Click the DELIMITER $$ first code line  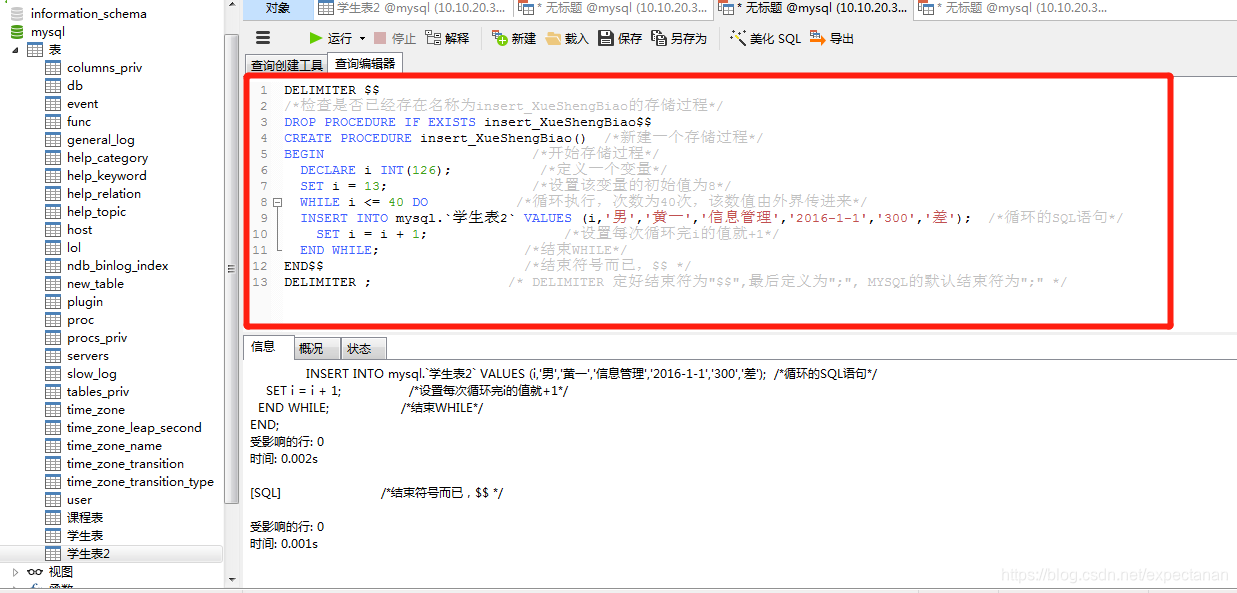click(331, 90)
